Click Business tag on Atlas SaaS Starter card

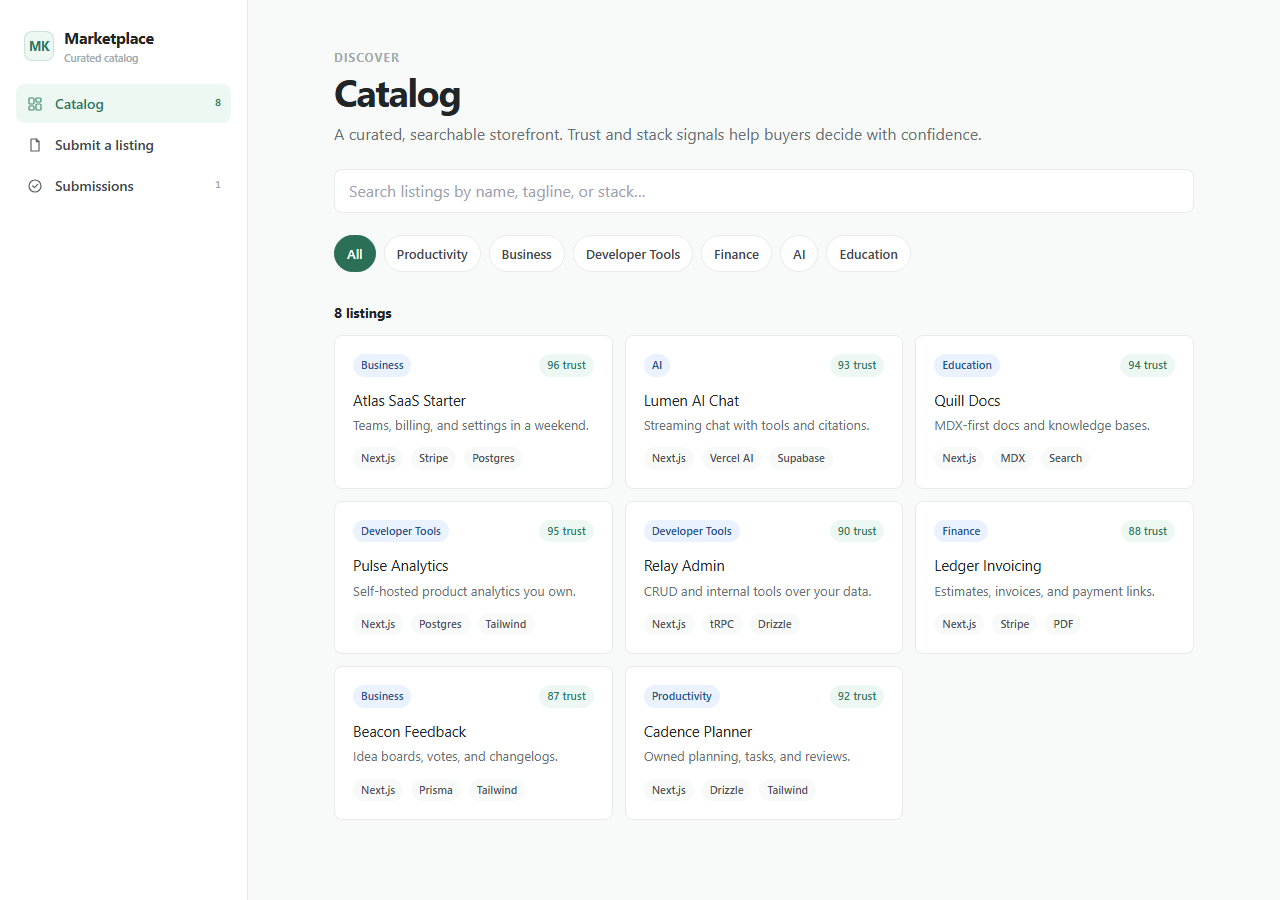click(x=382, y=365)
